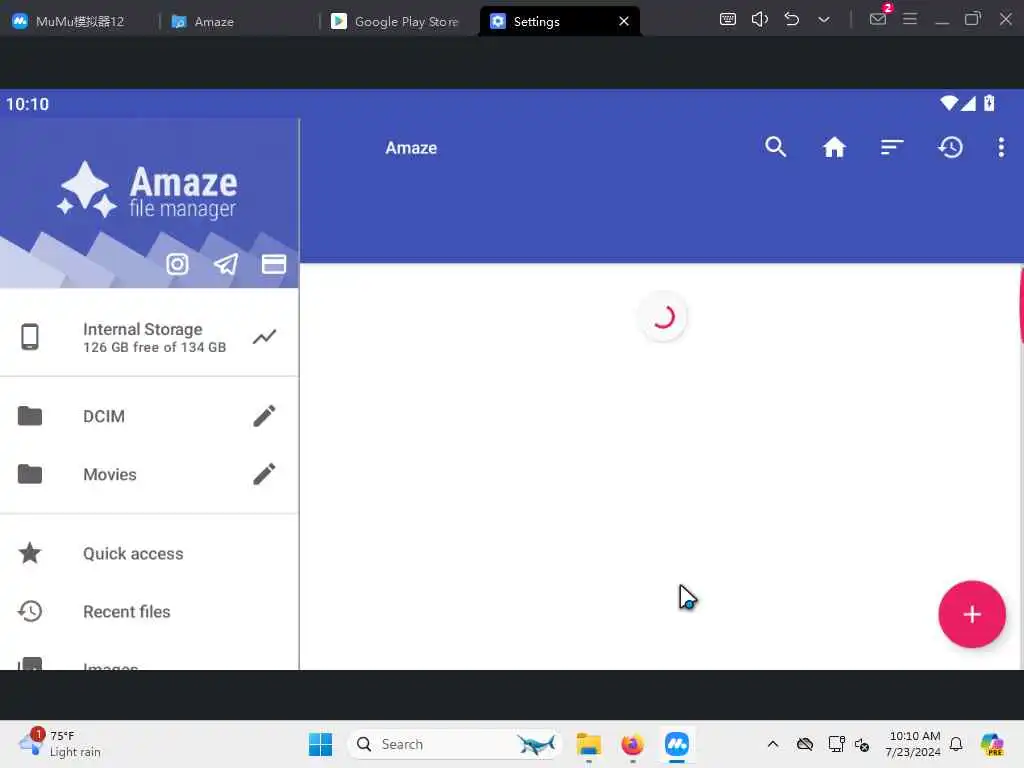
Task: Open the three-dot overflow menu
Action: pyautogui.click(x=1001, y=147)
